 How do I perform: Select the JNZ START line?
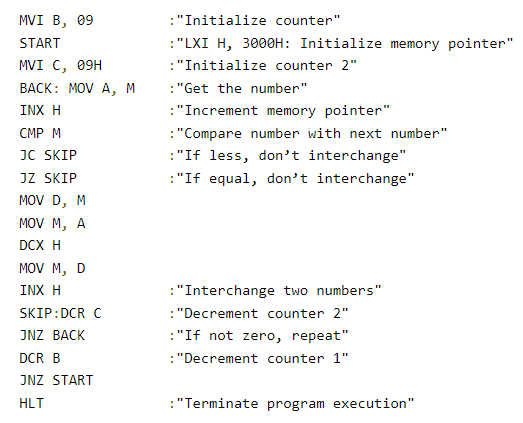point(56,380)
